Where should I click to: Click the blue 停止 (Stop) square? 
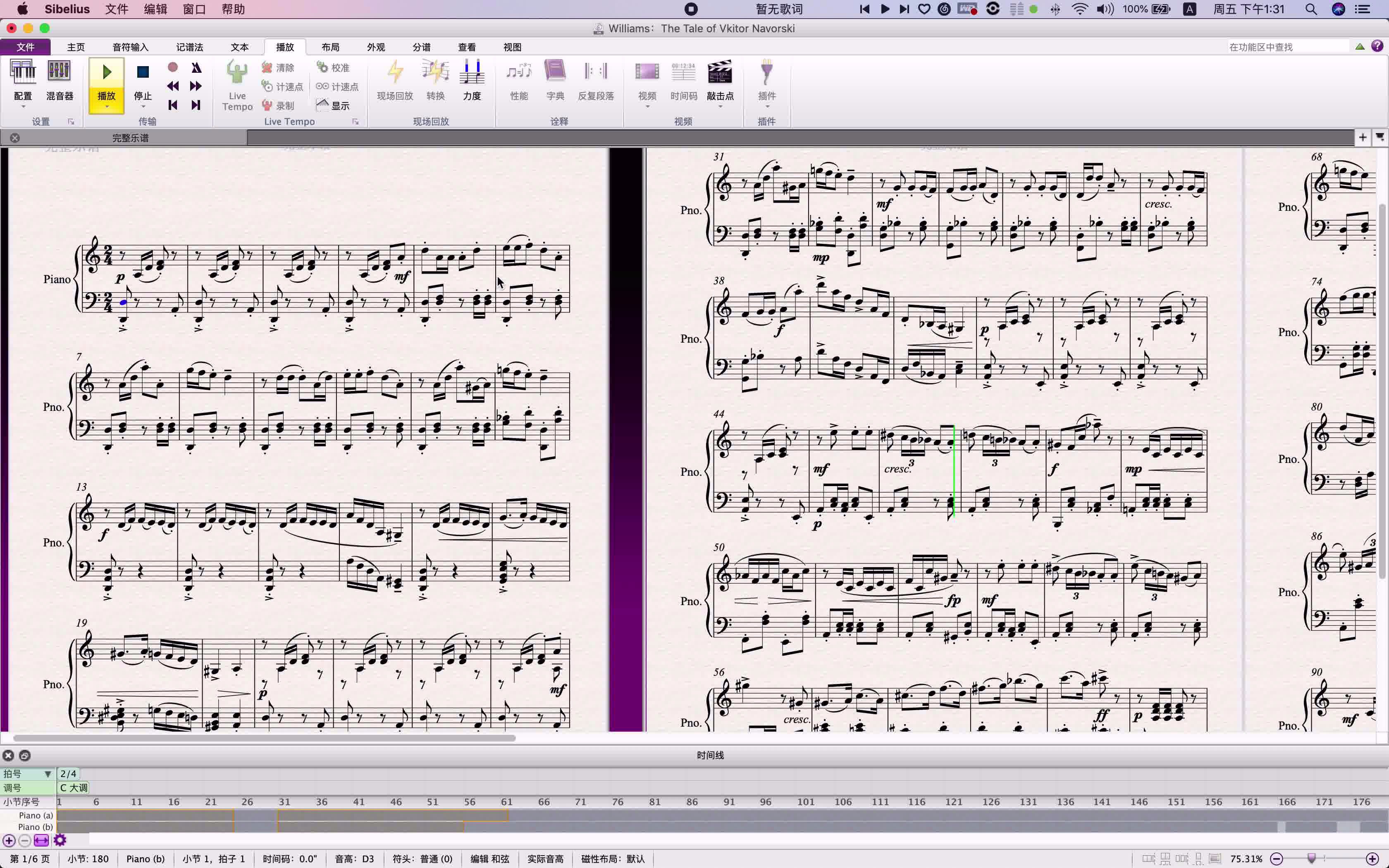(x=143, y=72)
